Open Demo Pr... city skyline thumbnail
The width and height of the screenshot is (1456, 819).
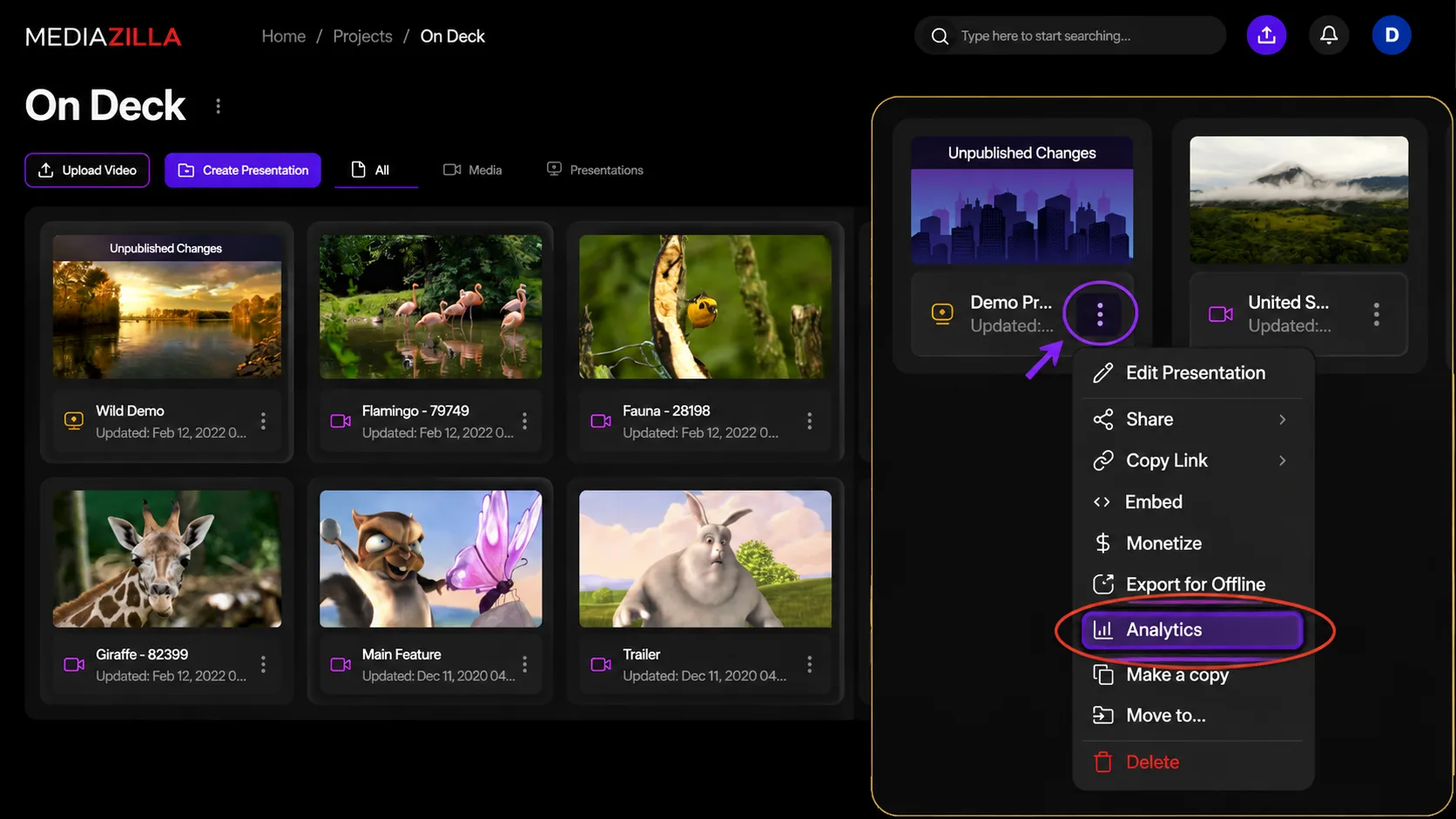(x=1022, y=200)
